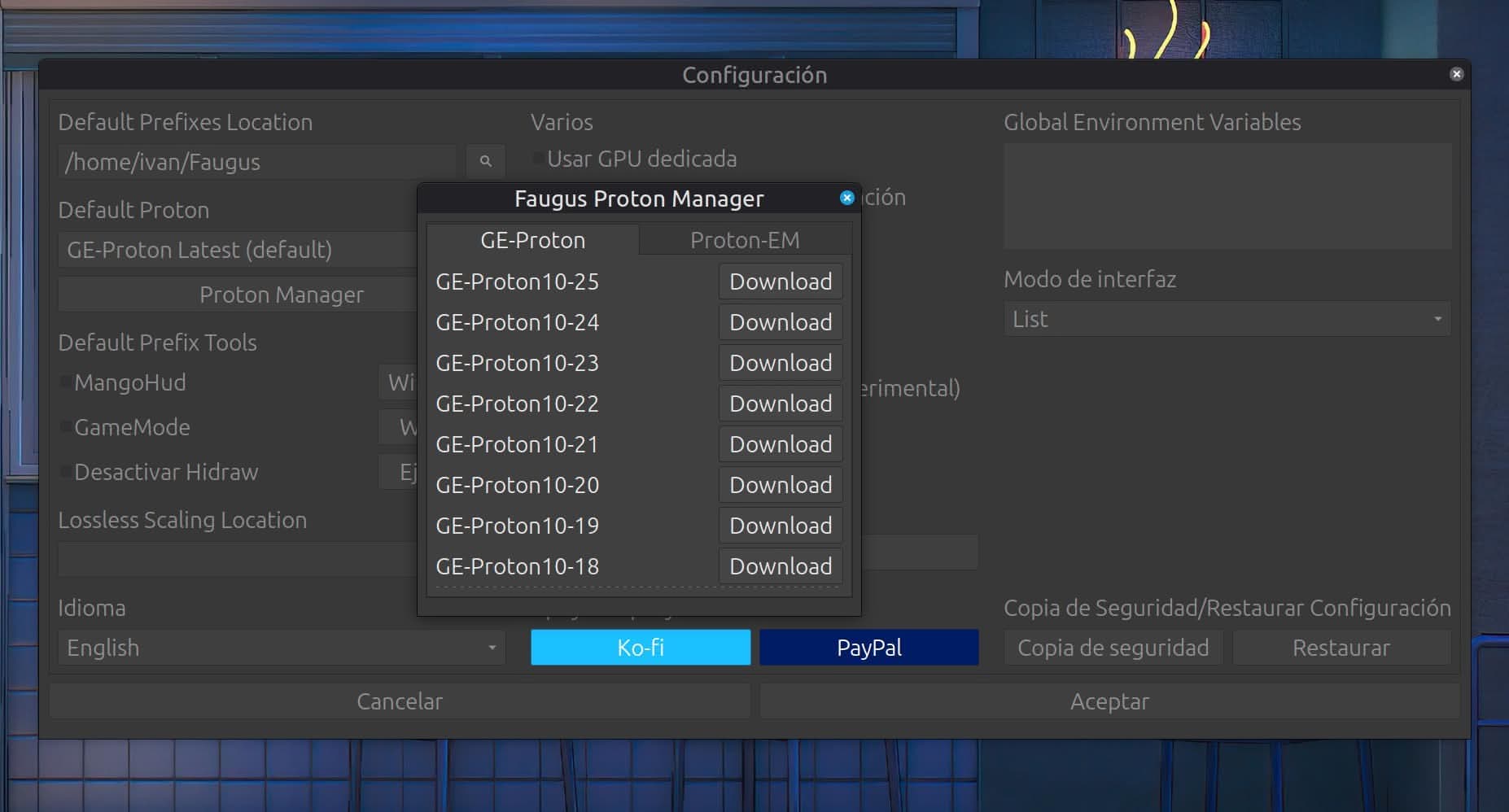1509x812 pixels.
Task: Click Copia de seguridad to back up configuration
Action: (1113, 647)
